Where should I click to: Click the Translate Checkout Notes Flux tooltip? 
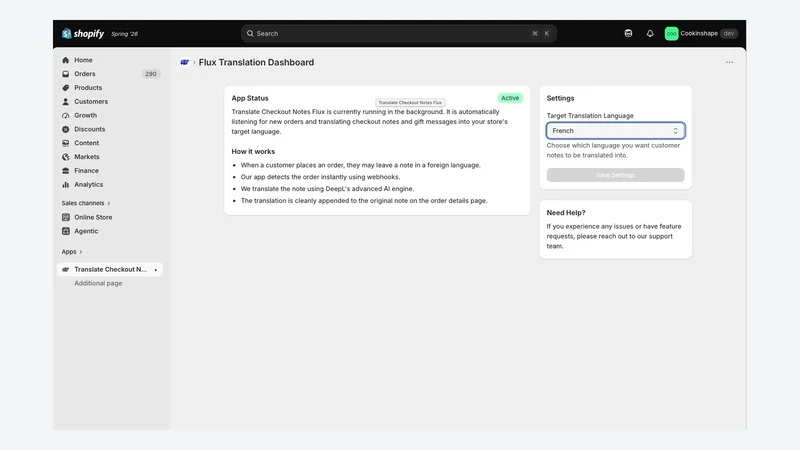point(410,103)
